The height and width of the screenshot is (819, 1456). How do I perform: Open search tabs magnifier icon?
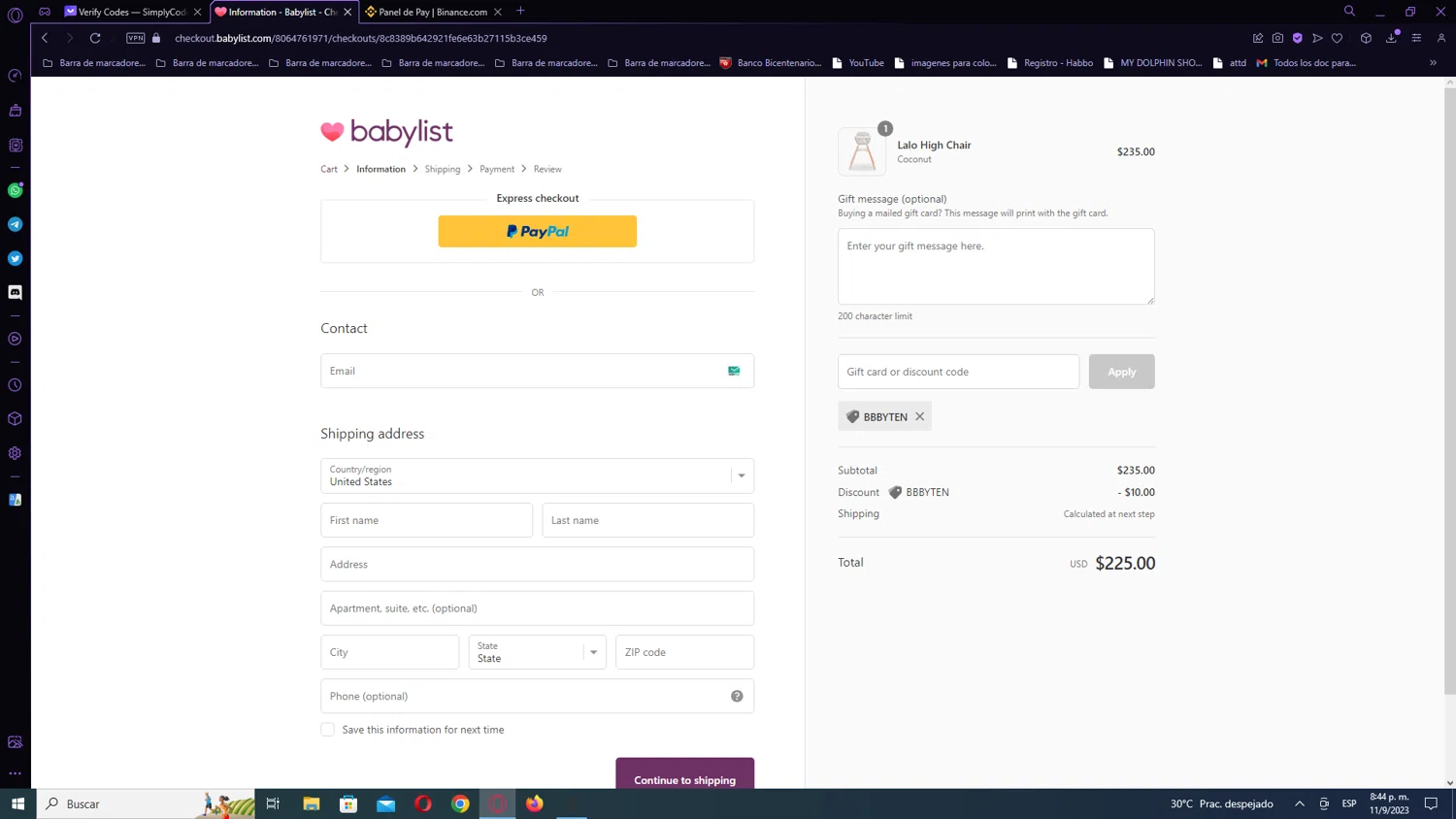(1349, 12)
